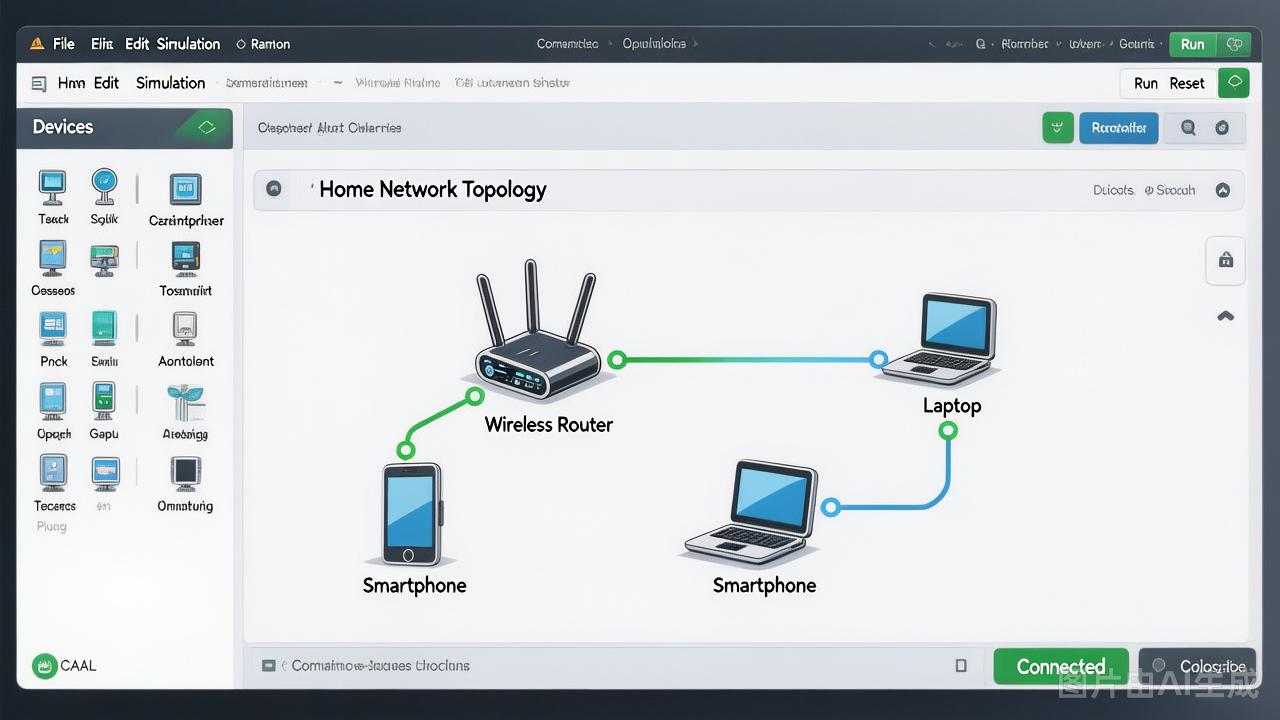Screen dimensions: 1280x720
Task: Open the Simulation menu in the top dark bar
Action: click(188, 44)
